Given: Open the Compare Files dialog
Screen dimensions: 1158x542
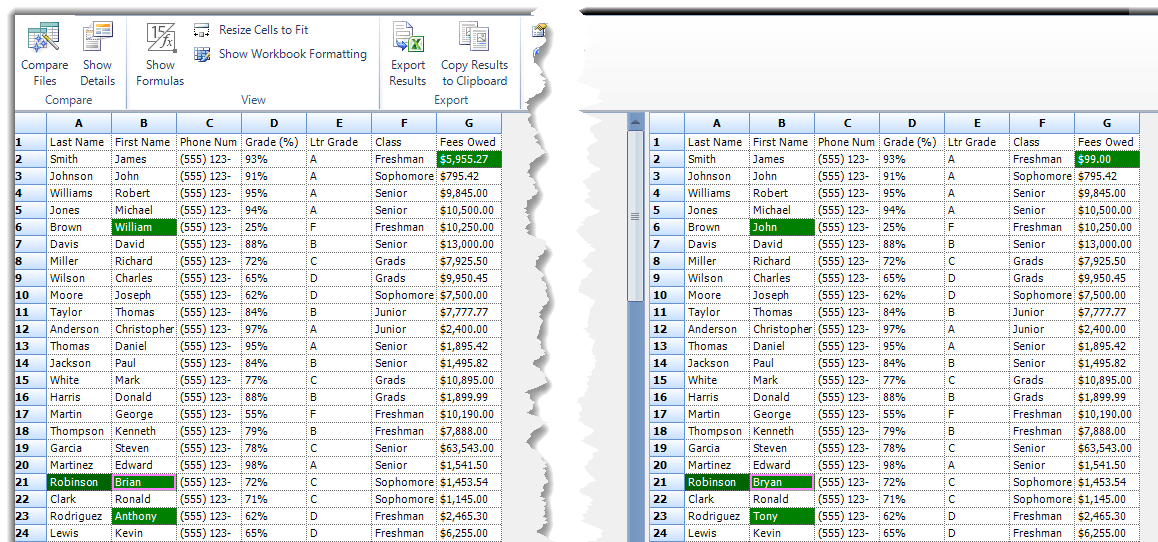Looking at the screenshot, I should [x=44, y=55].
